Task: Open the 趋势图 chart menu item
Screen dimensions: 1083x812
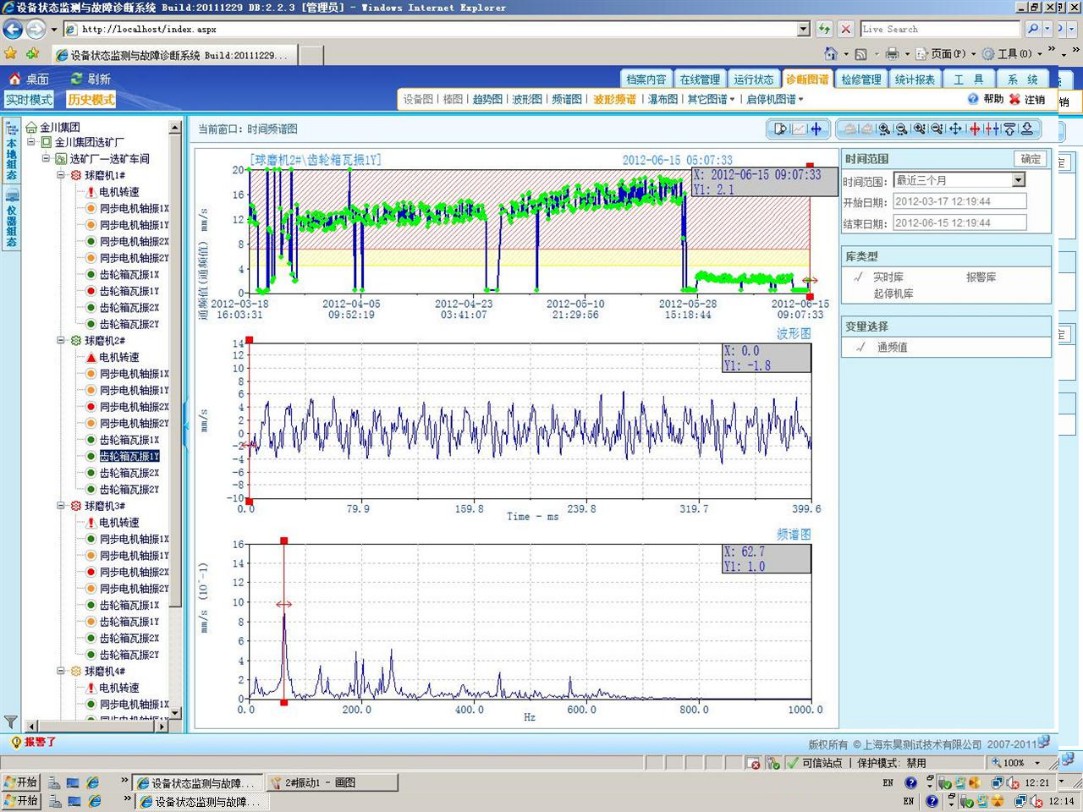Action: click(x=488, y=100)
